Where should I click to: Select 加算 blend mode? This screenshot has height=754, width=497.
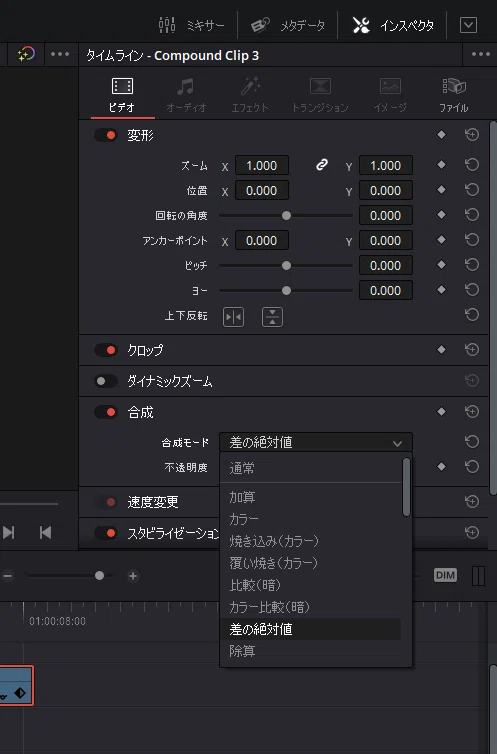(311, 497)
